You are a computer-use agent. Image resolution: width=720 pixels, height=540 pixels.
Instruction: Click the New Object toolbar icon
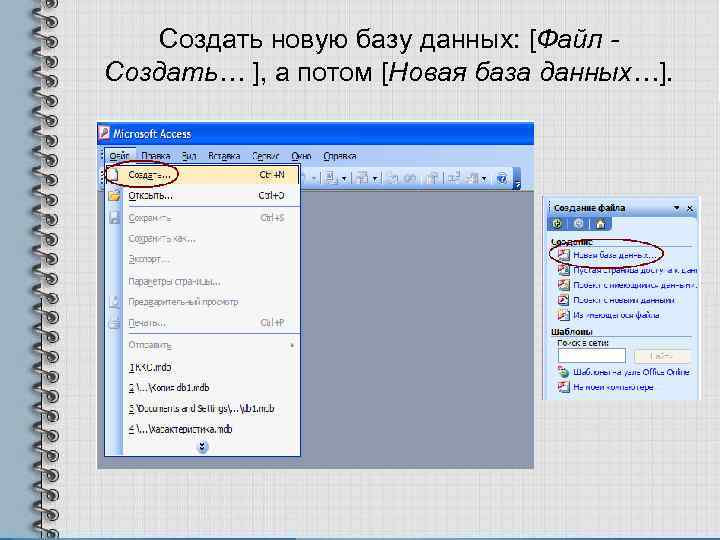point(472,178)
